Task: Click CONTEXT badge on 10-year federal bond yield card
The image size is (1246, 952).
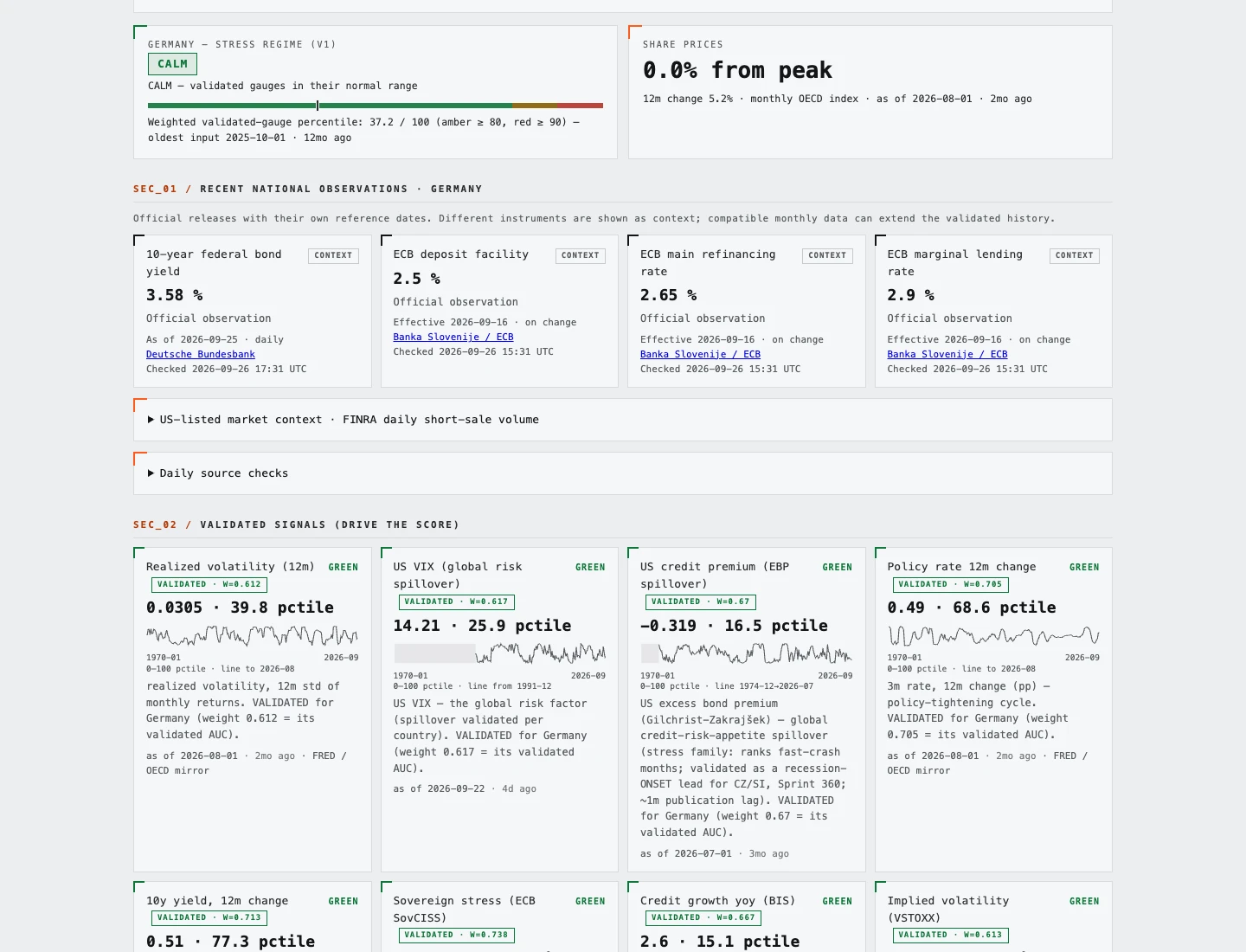Action: pyautogui.click(x=333, y=255)
